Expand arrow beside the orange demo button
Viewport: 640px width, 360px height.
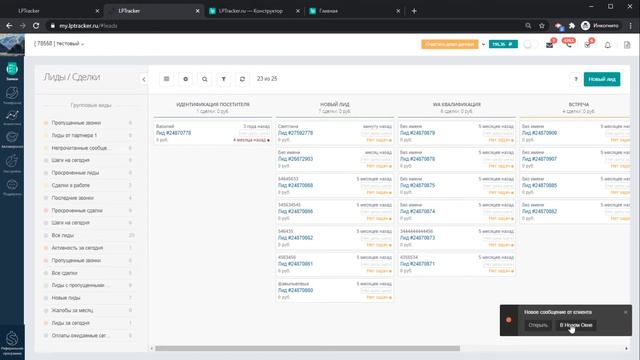pos(483,44)
